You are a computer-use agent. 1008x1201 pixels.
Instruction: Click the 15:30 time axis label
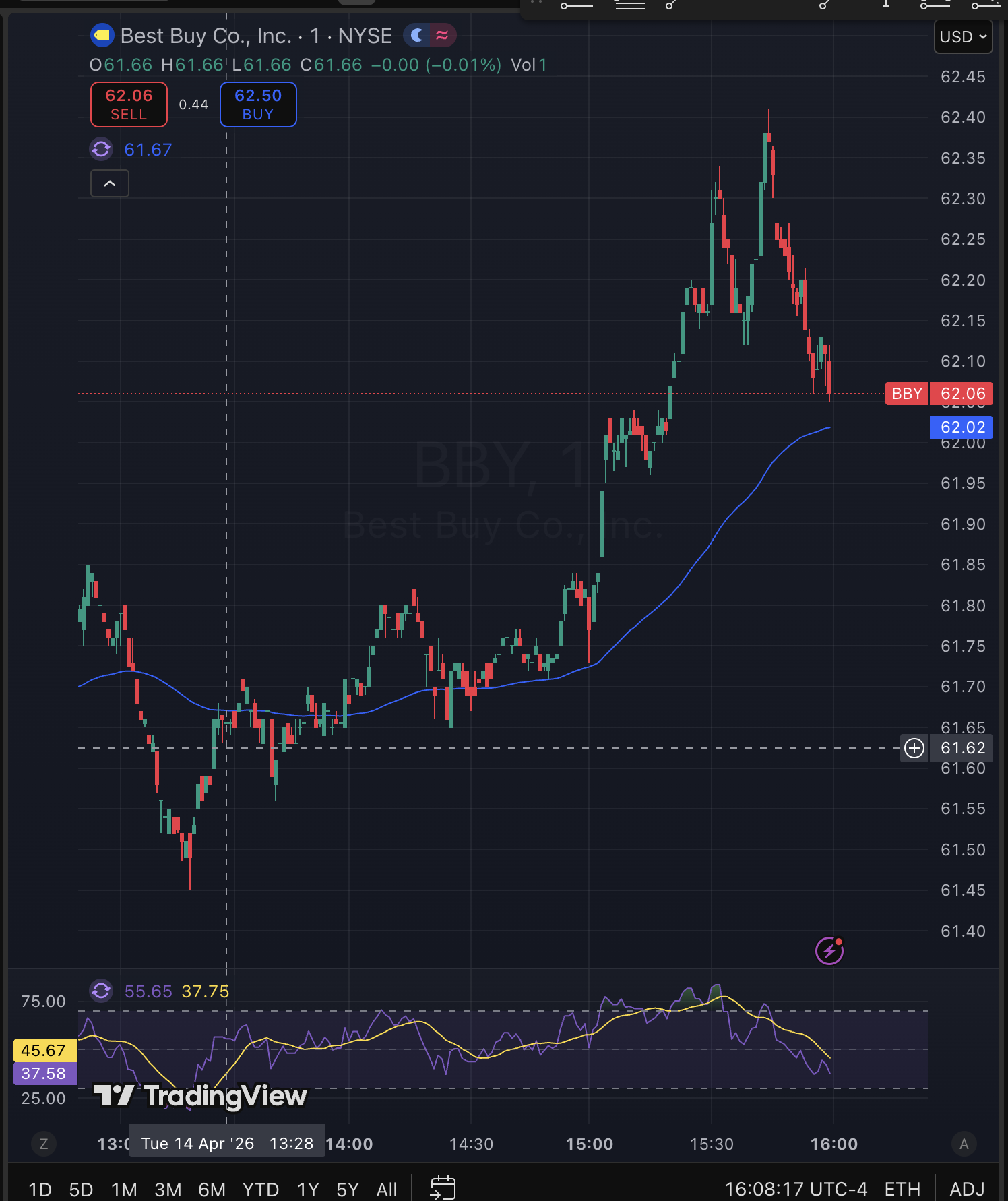pyautogui.click(x=712, y=1144)
